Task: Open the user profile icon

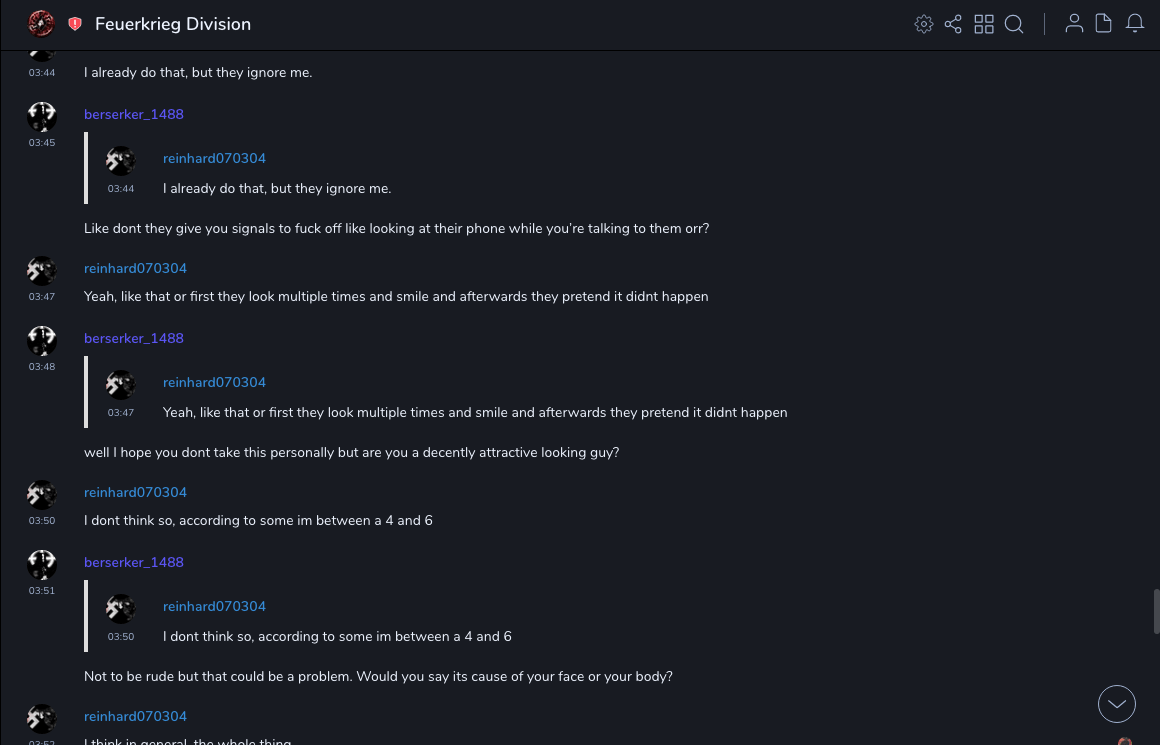Action: [1074, 24]
